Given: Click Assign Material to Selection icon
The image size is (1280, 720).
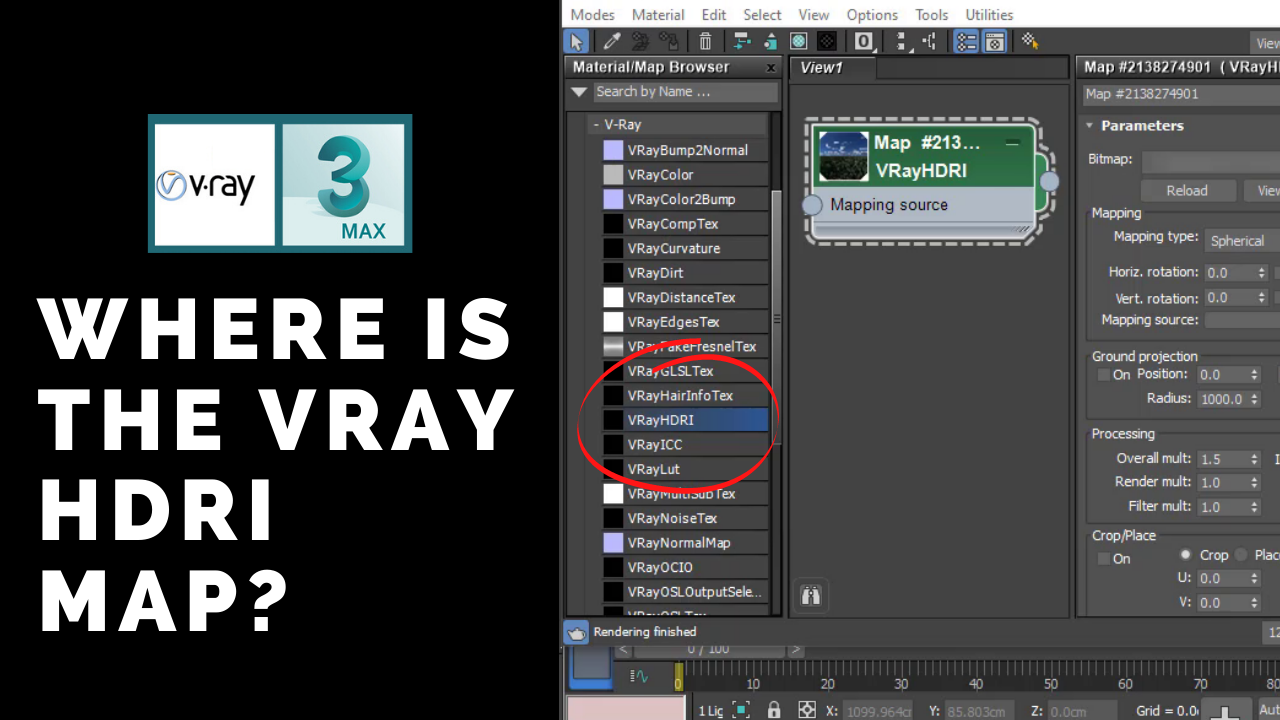Looking at the screenshot, I should click(x=770, y=41).
